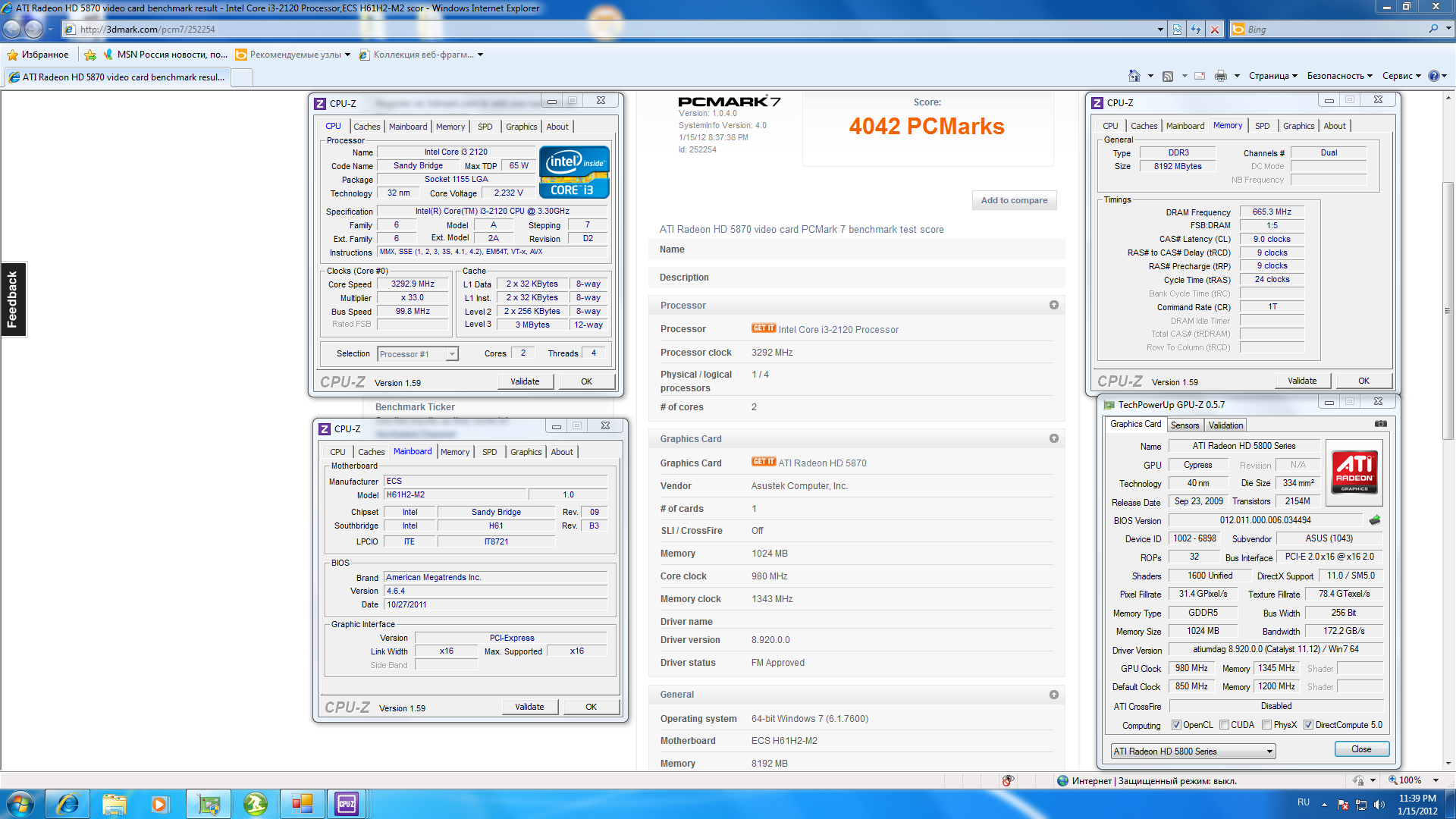The height and width of the screenshot is (819, 1456).
Task: Toggle the CUDA checkbox in GPU-Z
Action: 1224,725
